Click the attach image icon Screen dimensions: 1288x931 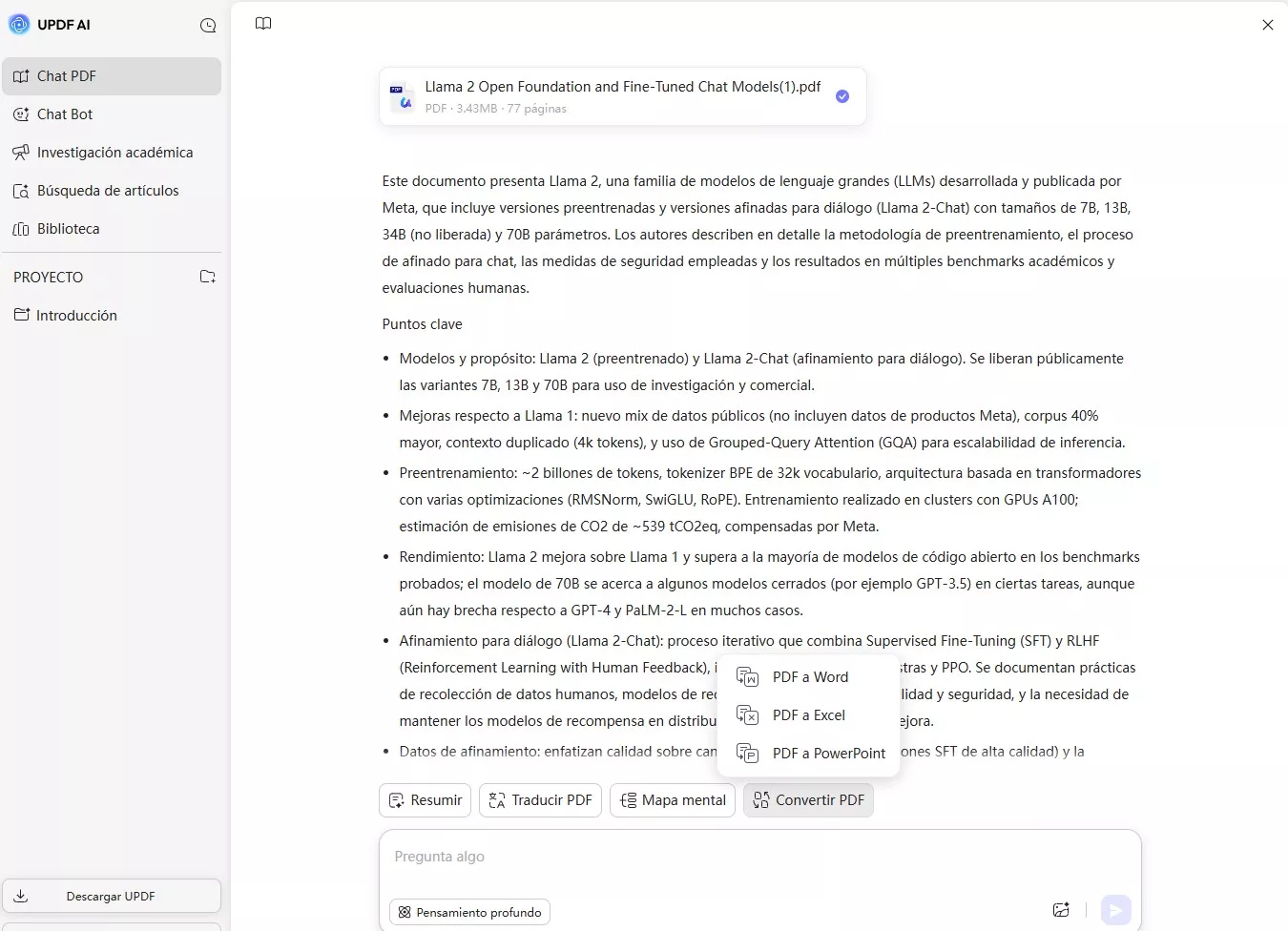(1061, 910)
